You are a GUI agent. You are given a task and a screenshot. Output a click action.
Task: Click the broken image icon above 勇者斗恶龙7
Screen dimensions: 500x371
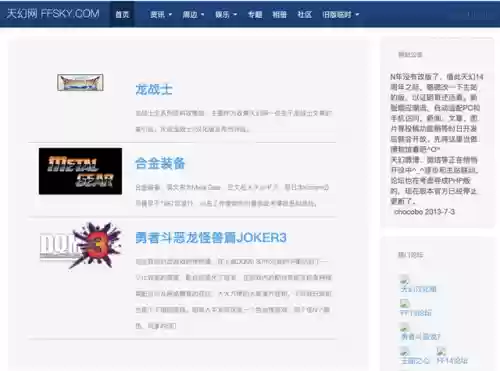coord(404,327)
